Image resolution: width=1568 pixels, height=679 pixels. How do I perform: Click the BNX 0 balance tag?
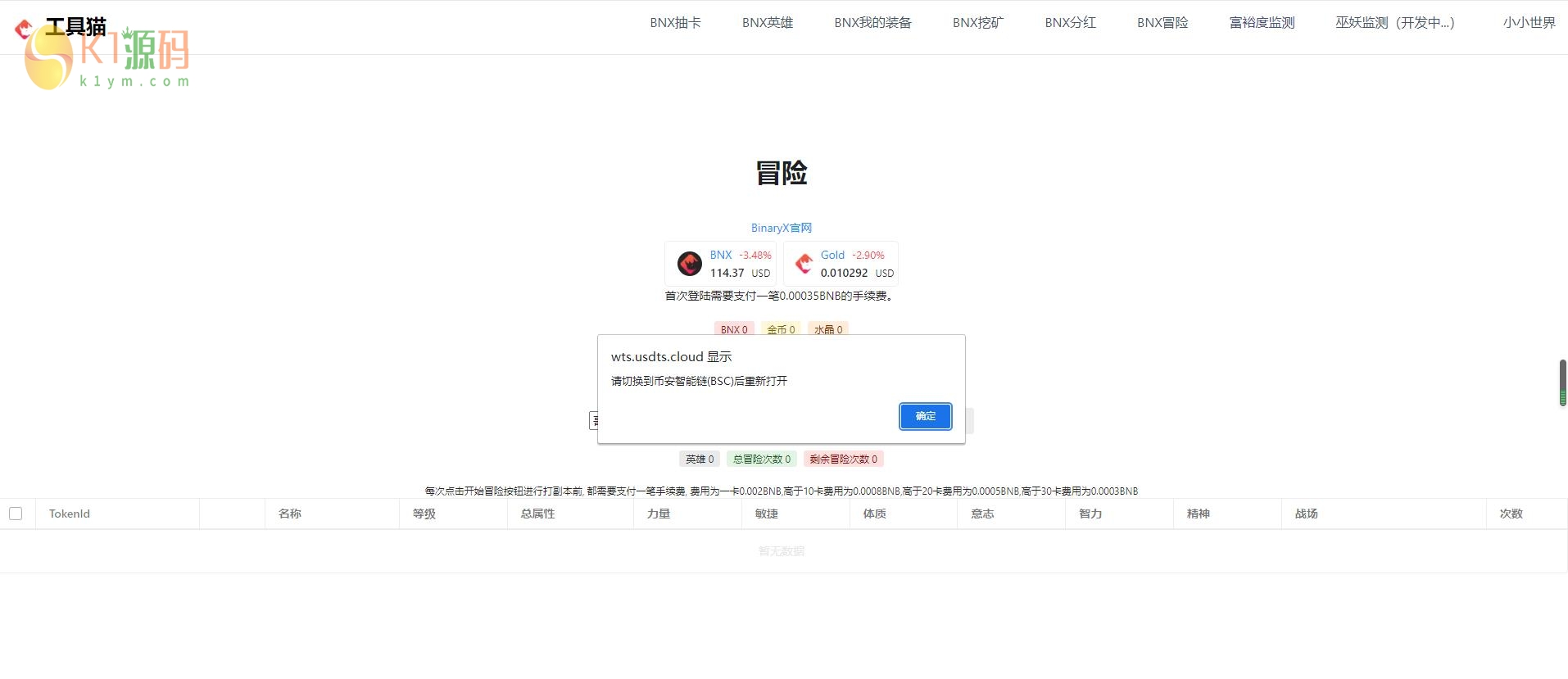click(x=734, y=329)
